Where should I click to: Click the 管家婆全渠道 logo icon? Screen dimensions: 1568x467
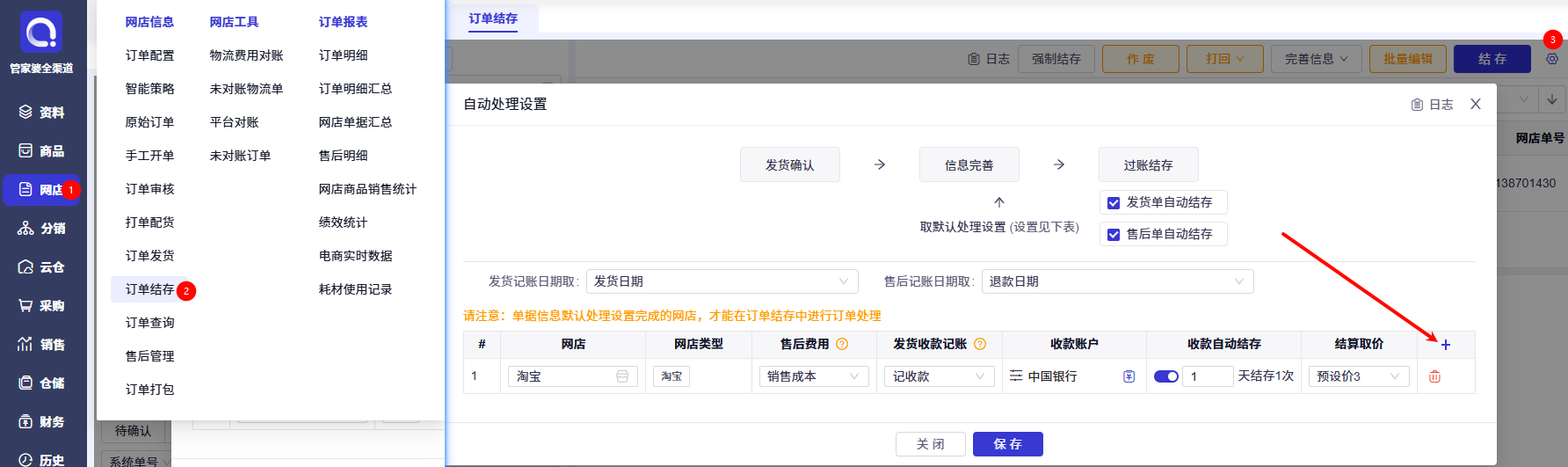pyautogui.click(x=41, y=32)
